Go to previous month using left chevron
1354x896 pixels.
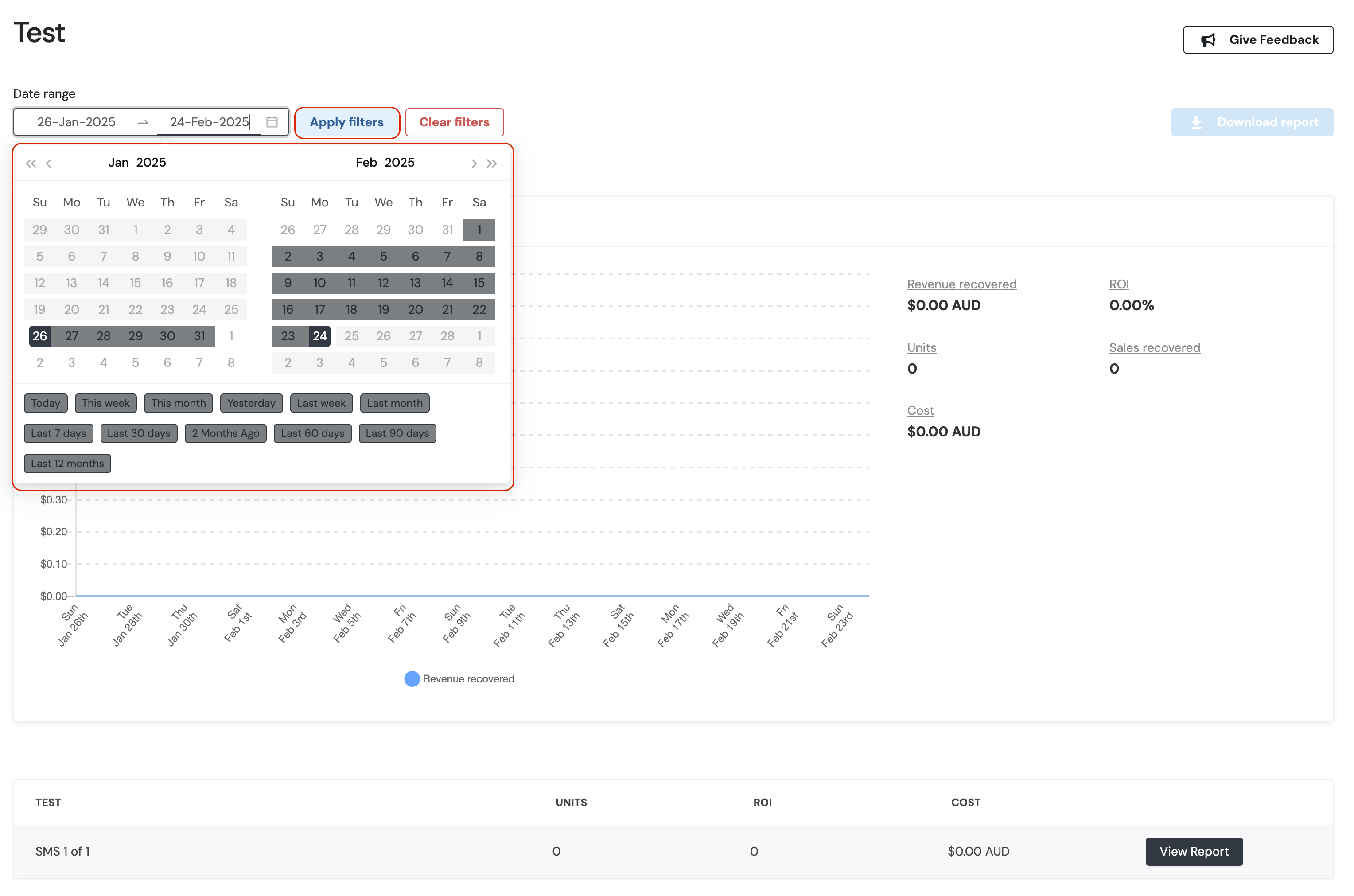[49, 164]
